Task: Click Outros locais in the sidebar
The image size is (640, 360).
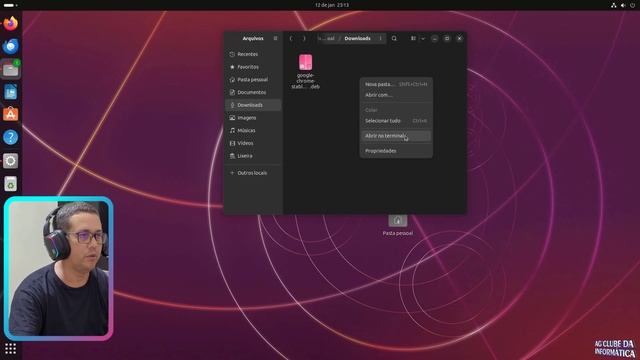Action: coord(253,173)
